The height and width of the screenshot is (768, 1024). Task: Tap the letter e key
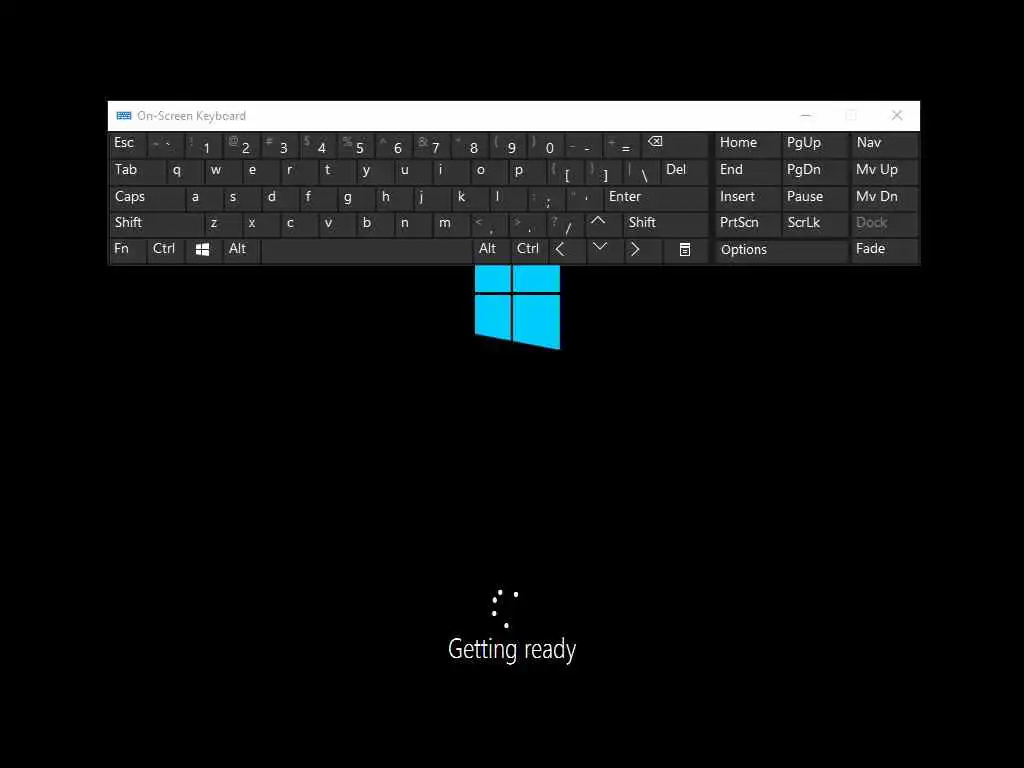tap(261, 171)
